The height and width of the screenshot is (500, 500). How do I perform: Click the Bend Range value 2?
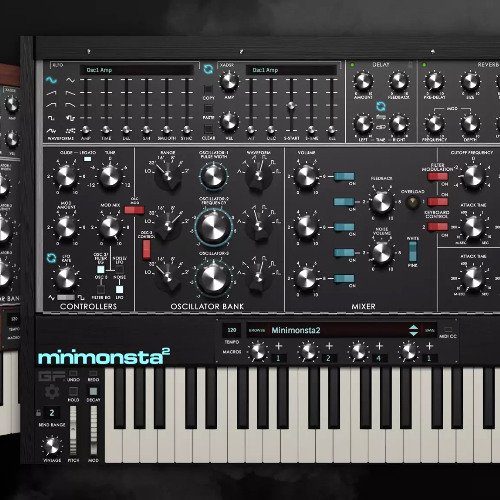52,413
